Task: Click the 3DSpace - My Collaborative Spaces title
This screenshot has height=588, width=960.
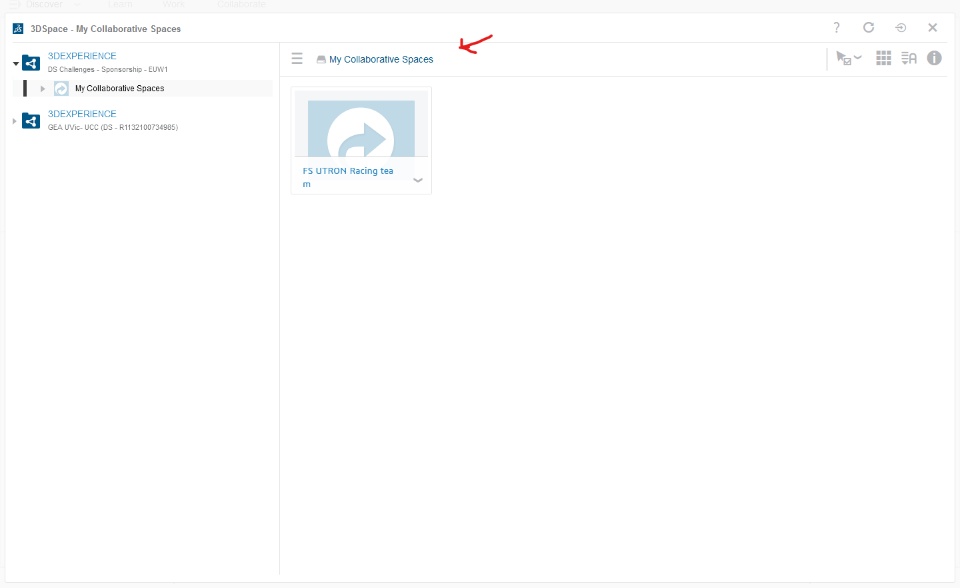Action: point(105,29)
